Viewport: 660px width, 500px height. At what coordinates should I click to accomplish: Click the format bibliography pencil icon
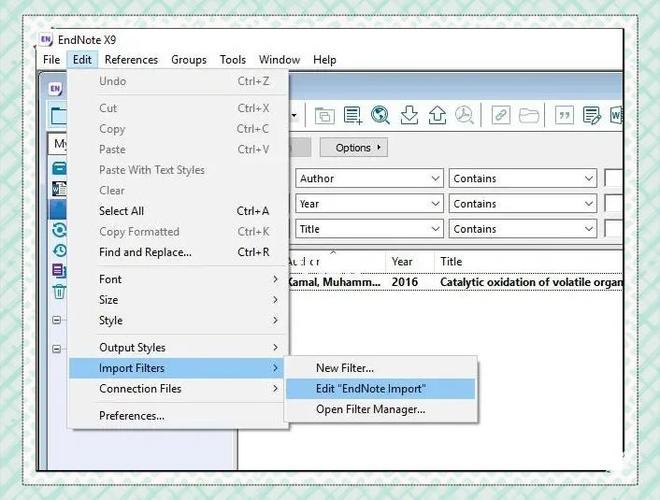click(592, 115)
